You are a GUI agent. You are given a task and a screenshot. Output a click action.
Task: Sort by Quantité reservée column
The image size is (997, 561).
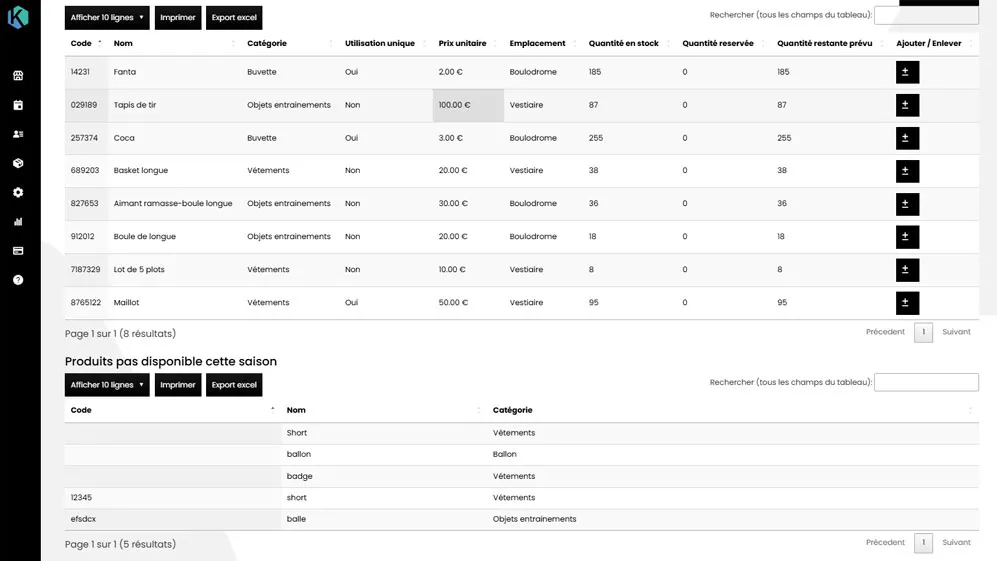(x=724, y=43)
